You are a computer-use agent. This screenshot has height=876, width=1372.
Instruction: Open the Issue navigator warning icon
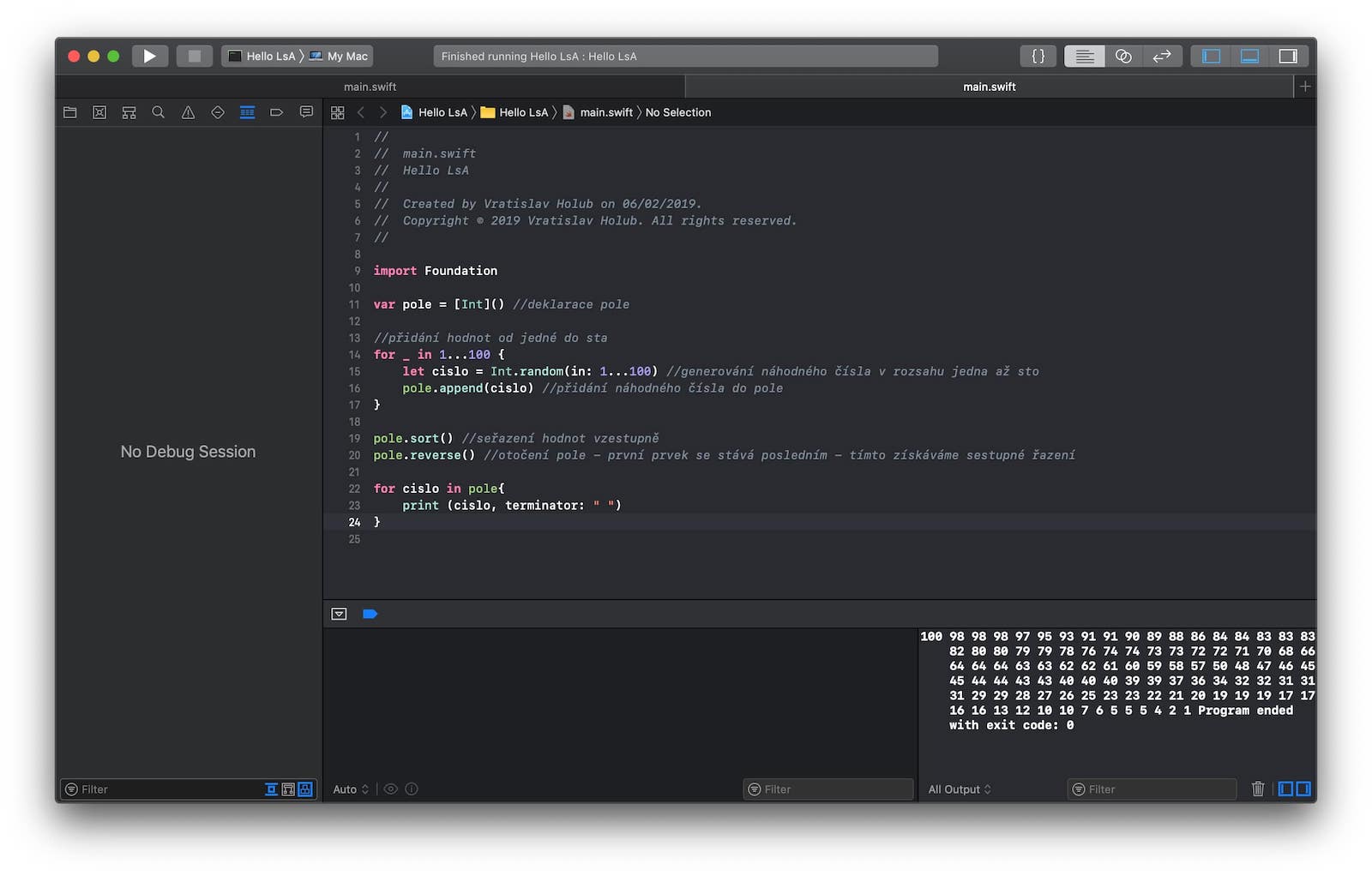[x=188, y=112]
